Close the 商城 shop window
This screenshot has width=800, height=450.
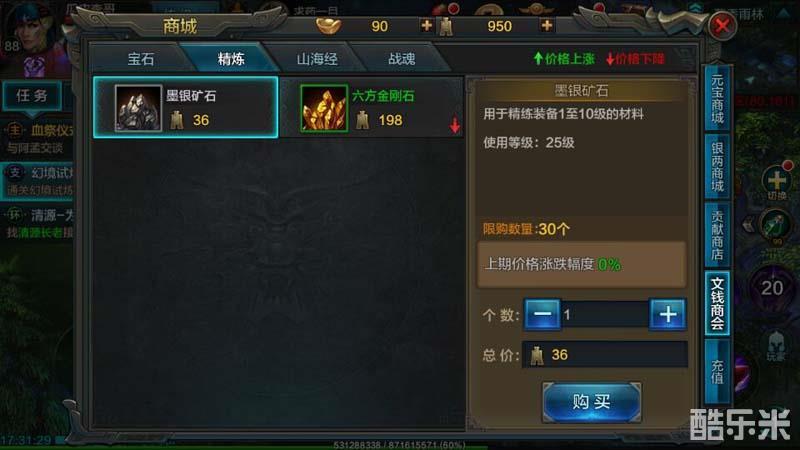coord(722,26)
